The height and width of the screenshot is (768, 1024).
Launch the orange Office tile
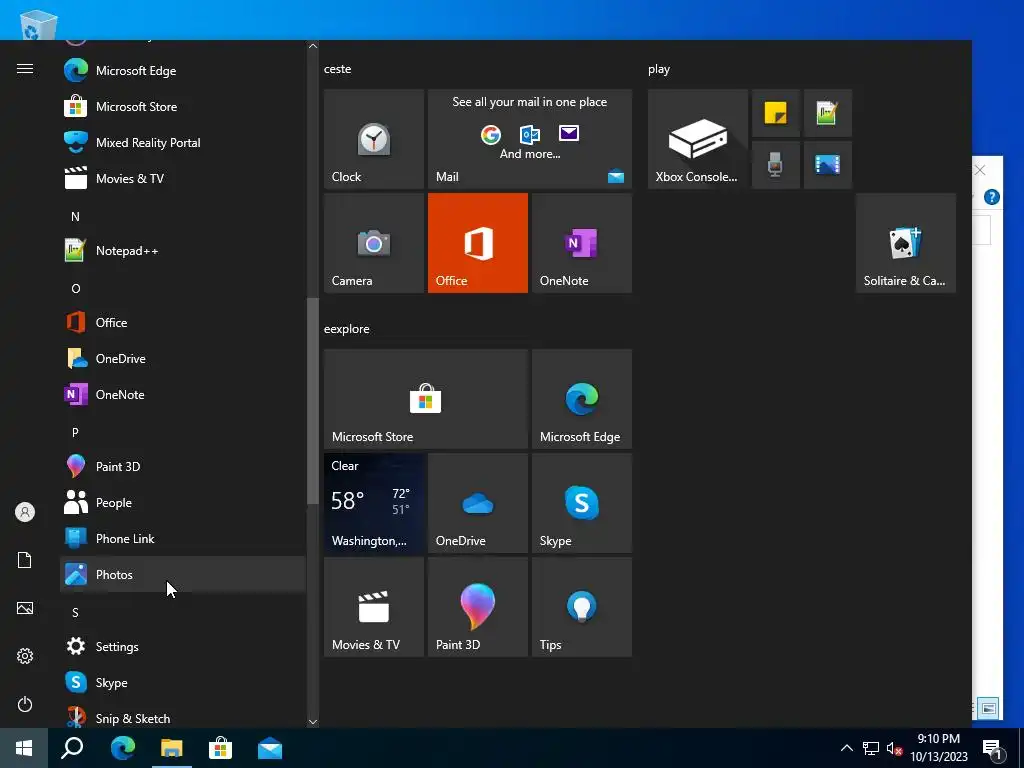tap(477, 243)
